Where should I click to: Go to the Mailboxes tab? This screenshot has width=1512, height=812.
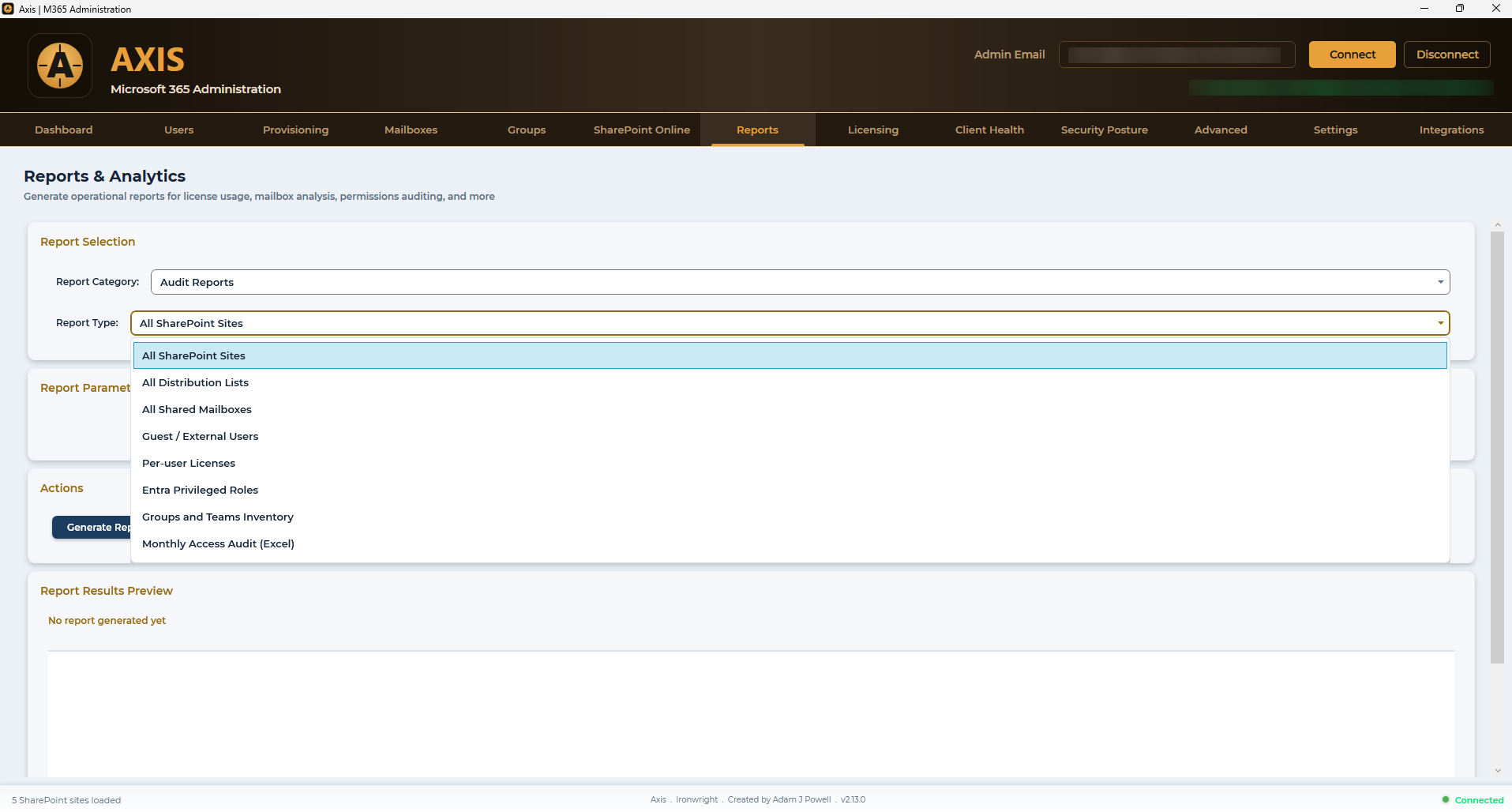coord(411,130)
